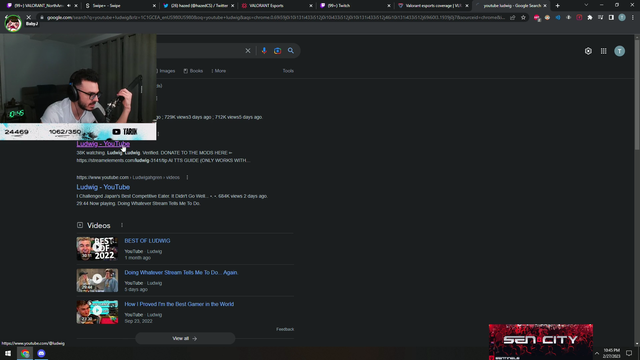Close the VALORANT Esports tab
This screenshot has height=360, width=640.
(311, 6)
